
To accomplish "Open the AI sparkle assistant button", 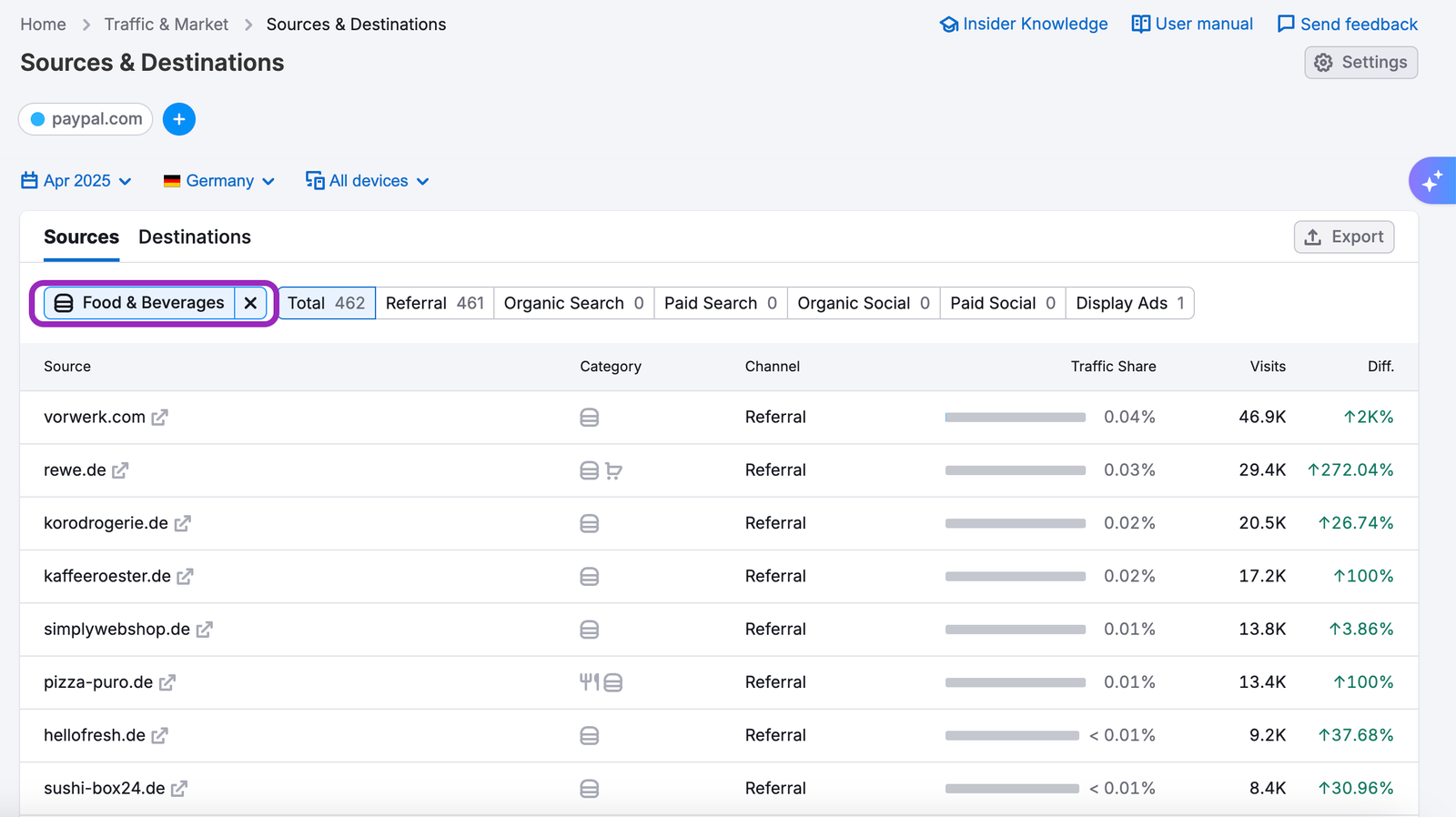I will pos(1432,180).
